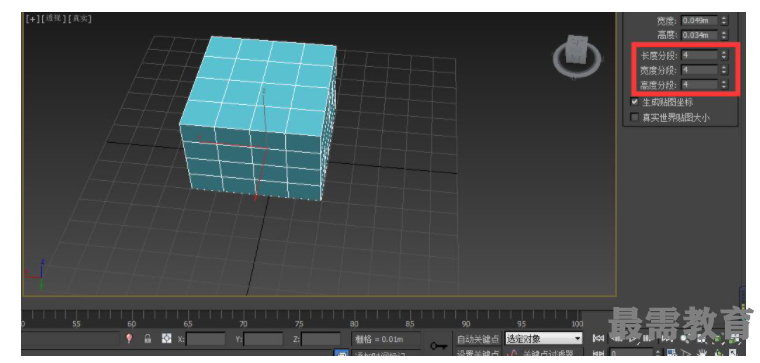This screenshot has height=363, width=760.
Task: Go to start frame playback button
Action: (x=598, y=338)
